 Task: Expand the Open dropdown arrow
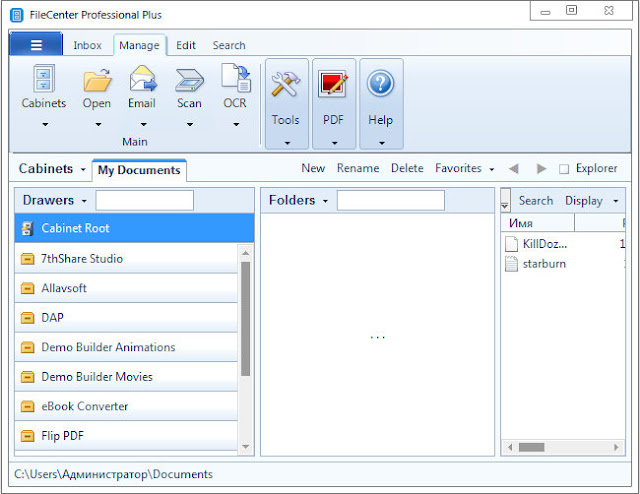pyautogui.click(x=98, y=124)
